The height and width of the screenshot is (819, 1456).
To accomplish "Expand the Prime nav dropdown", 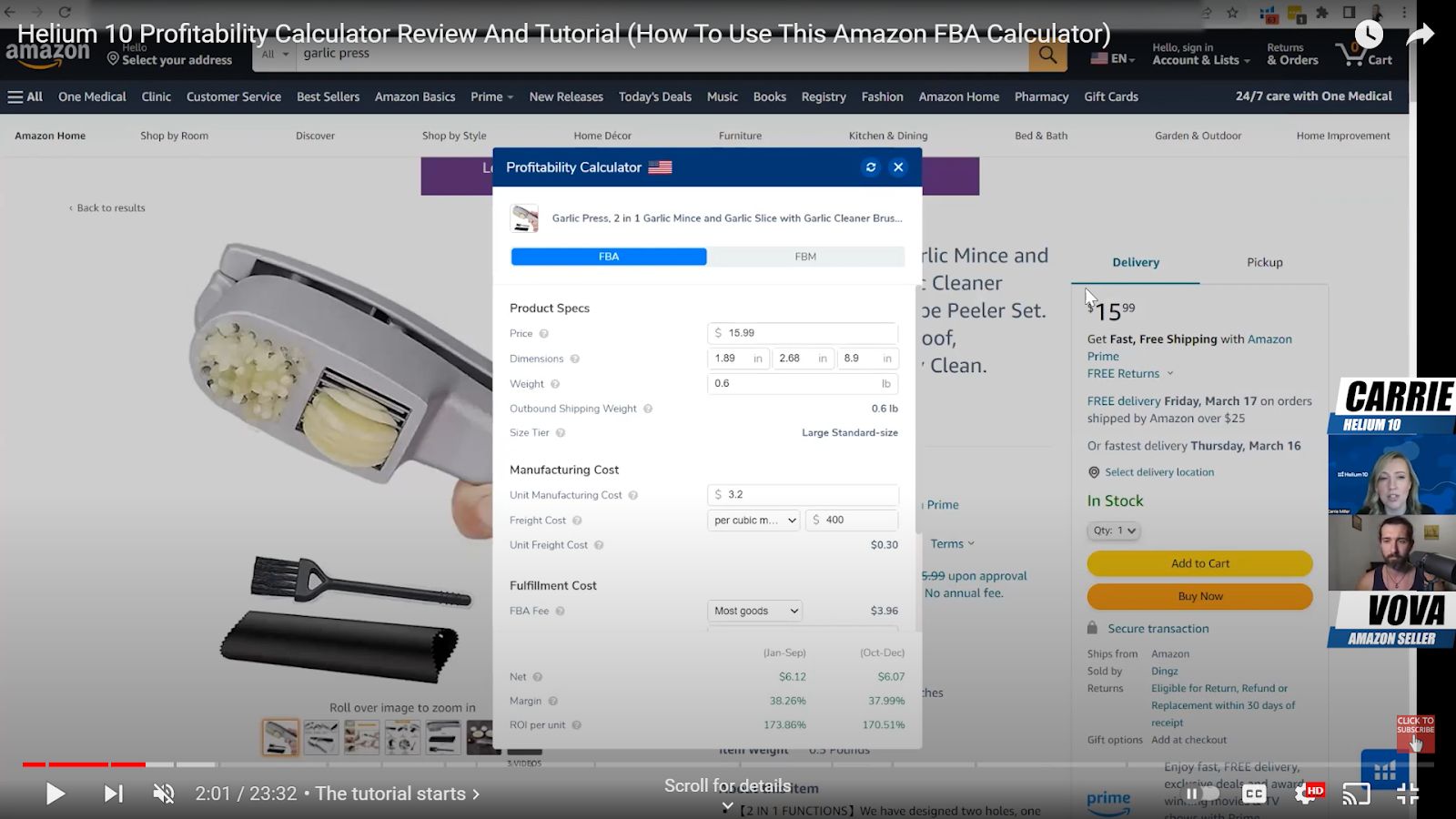I will [x=492, y=97].
